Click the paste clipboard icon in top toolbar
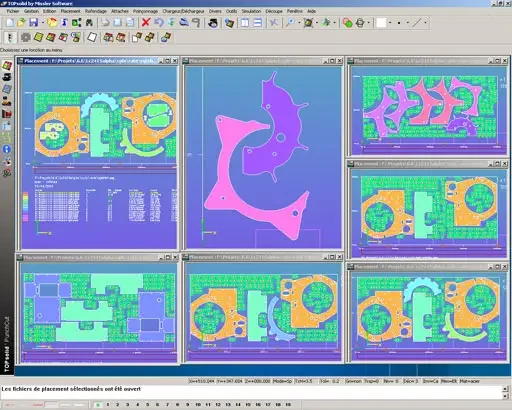Image resolution: width=512 pixels, height=410 pixels. coord(130,23)
